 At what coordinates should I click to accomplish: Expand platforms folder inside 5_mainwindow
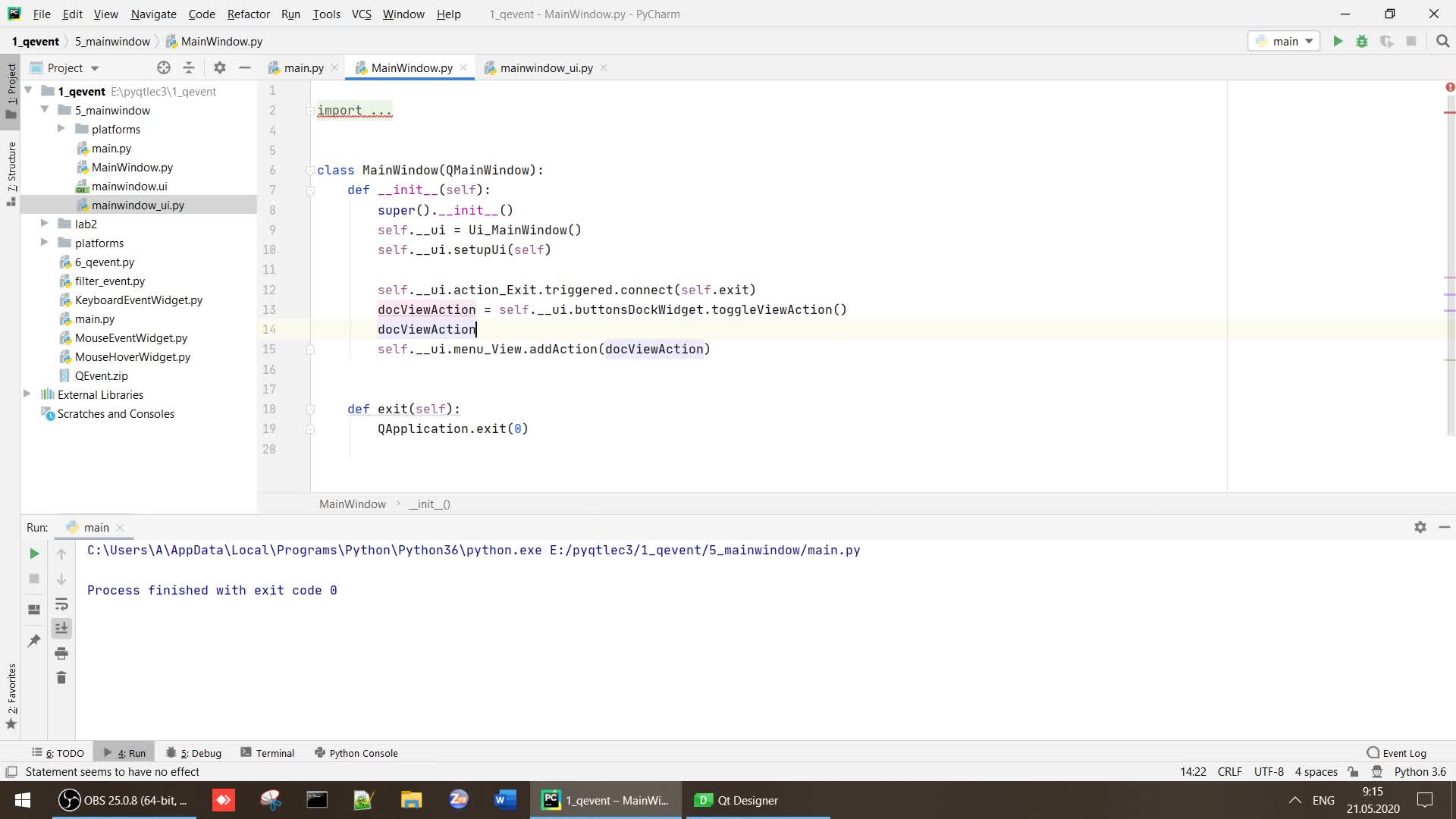[61, 129]
